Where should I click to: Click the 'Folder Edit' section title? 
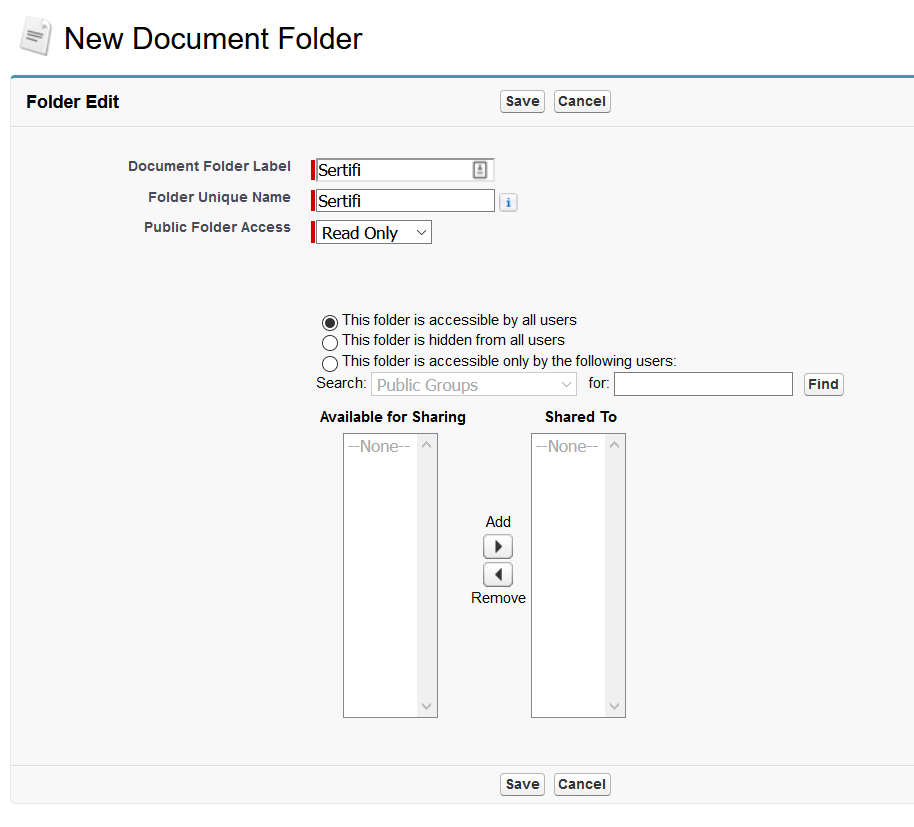point(72,102)
